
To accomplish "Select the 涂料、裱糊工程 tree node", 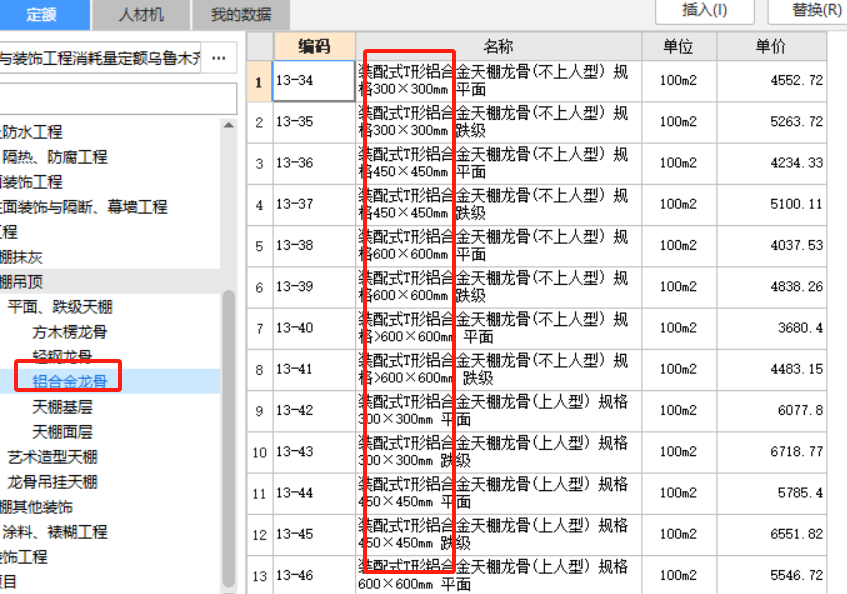I will point(55,532).
